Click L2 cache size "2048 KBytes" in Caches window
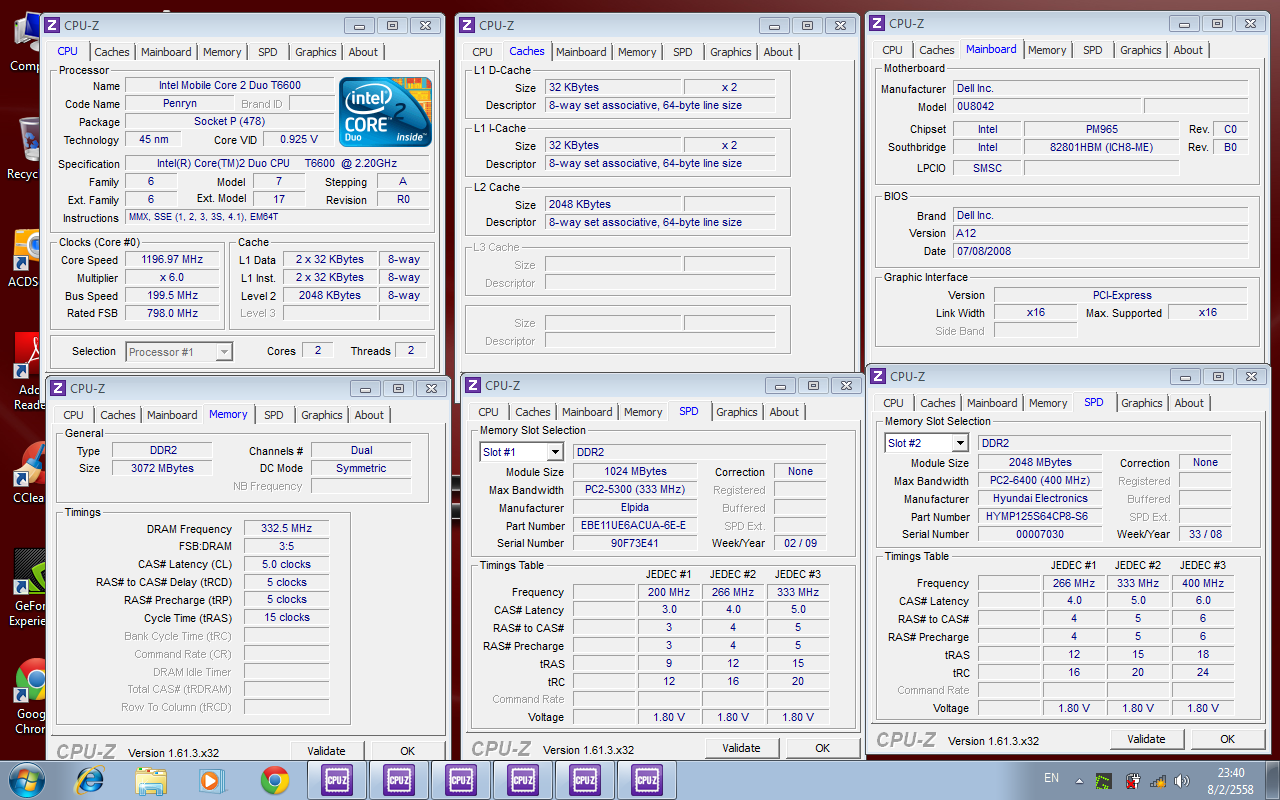Image resolution: width=1280 pixels, height=800 pixels. pos(612,205)
